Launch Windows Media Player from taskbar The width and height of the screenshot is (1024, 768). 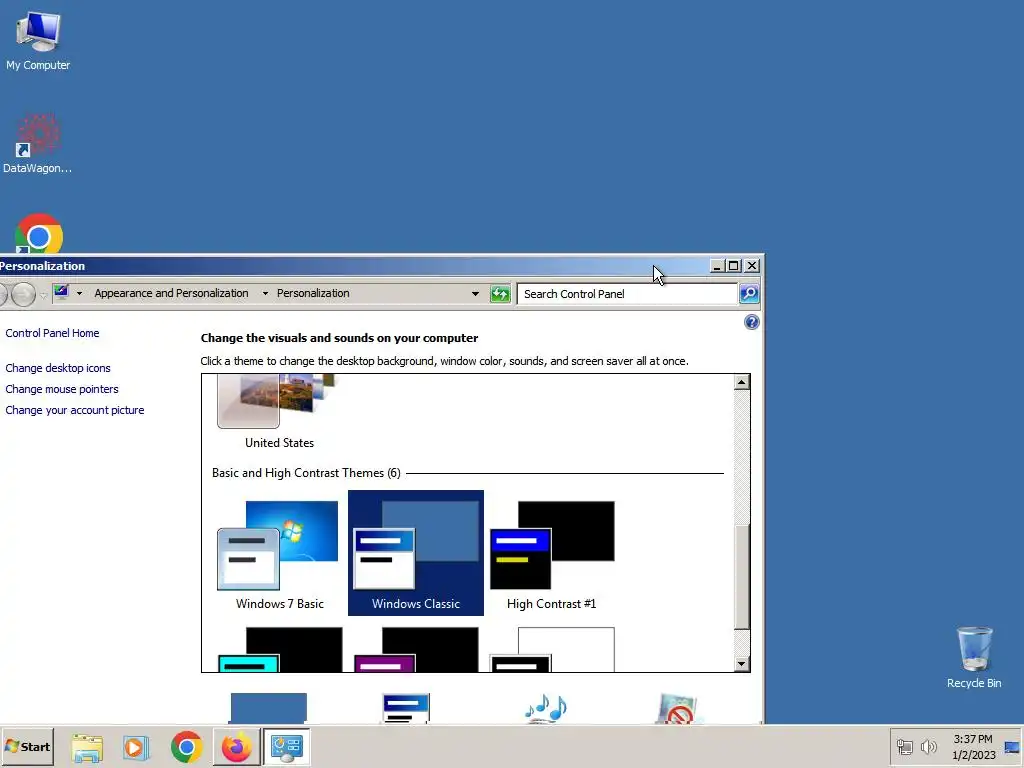(136, 747)
